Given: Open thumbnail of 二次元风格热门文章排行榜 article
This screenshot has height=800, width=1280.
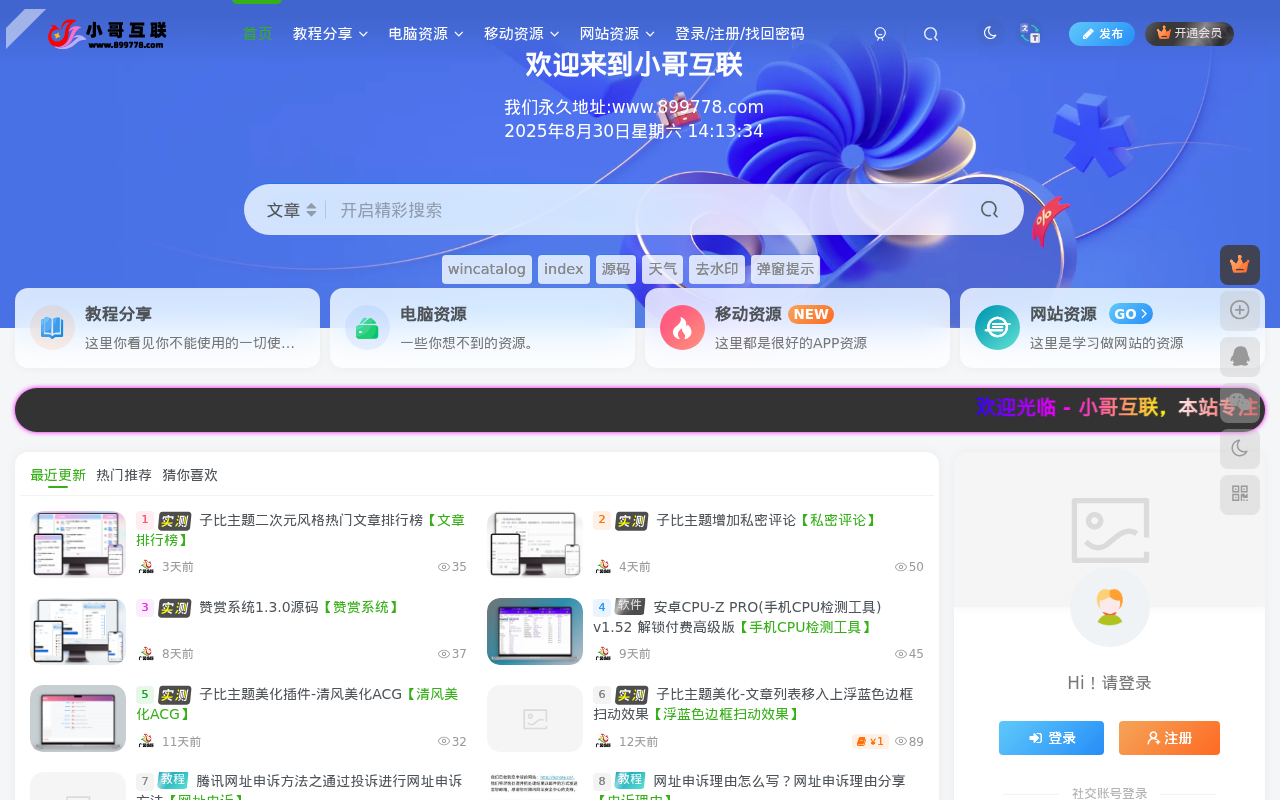Looking at the screenshot, I should pyautogui.click(x=78, y=544).
